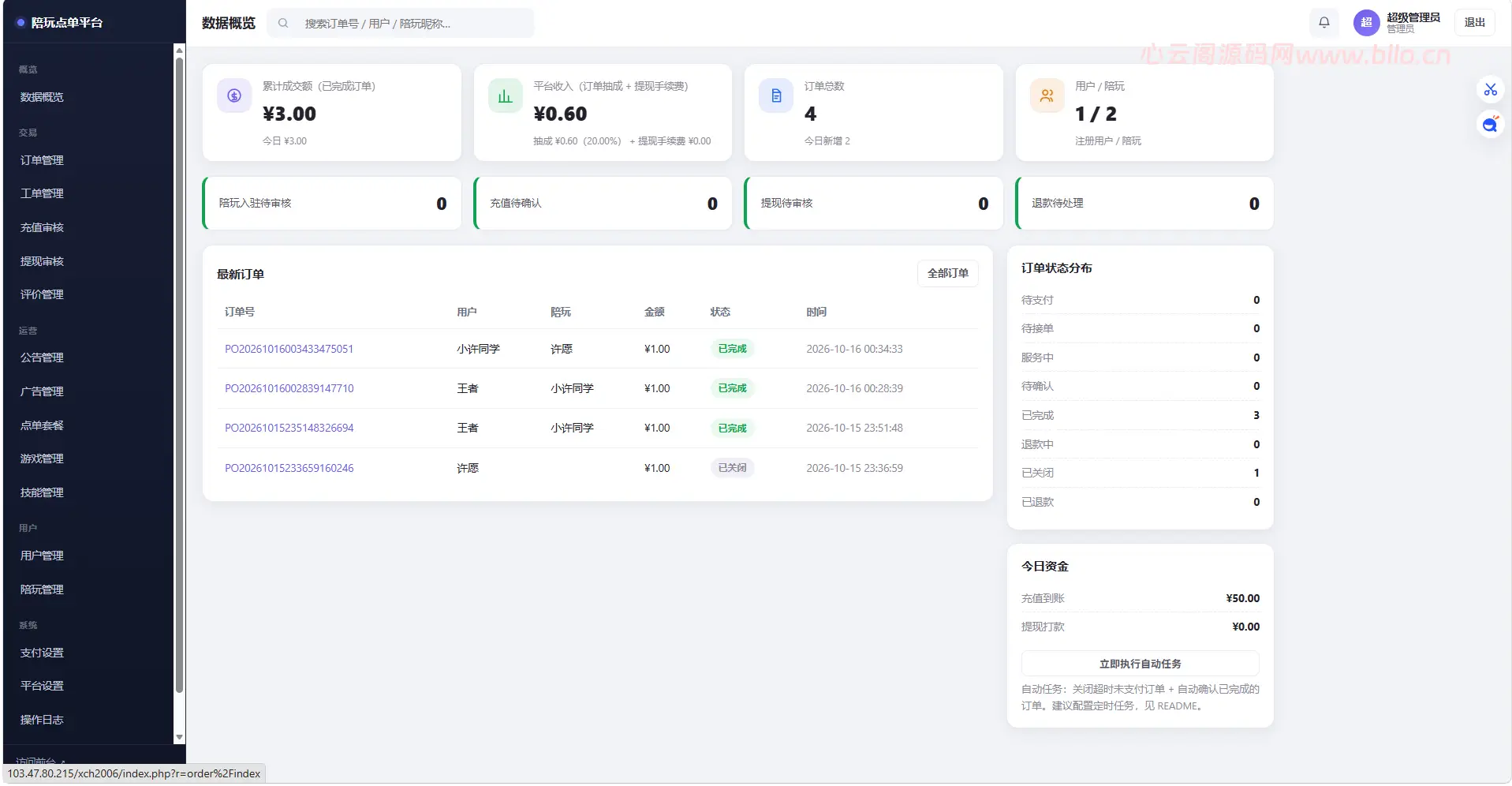Click the scissors screenshot floating icon
Image resolution: width=1512 pixels, height=786 pixels.
tap(1490, 90)
